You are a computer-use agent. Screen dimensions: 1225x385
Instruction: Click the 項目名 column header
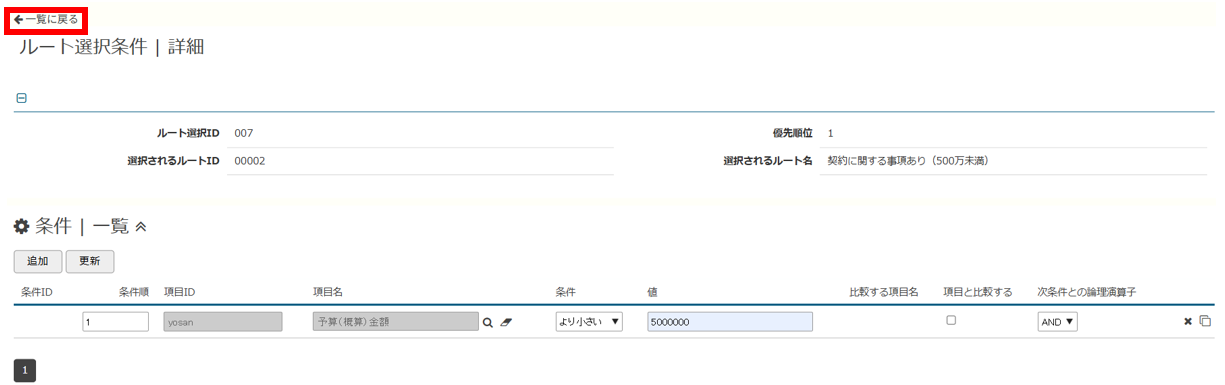328,292
